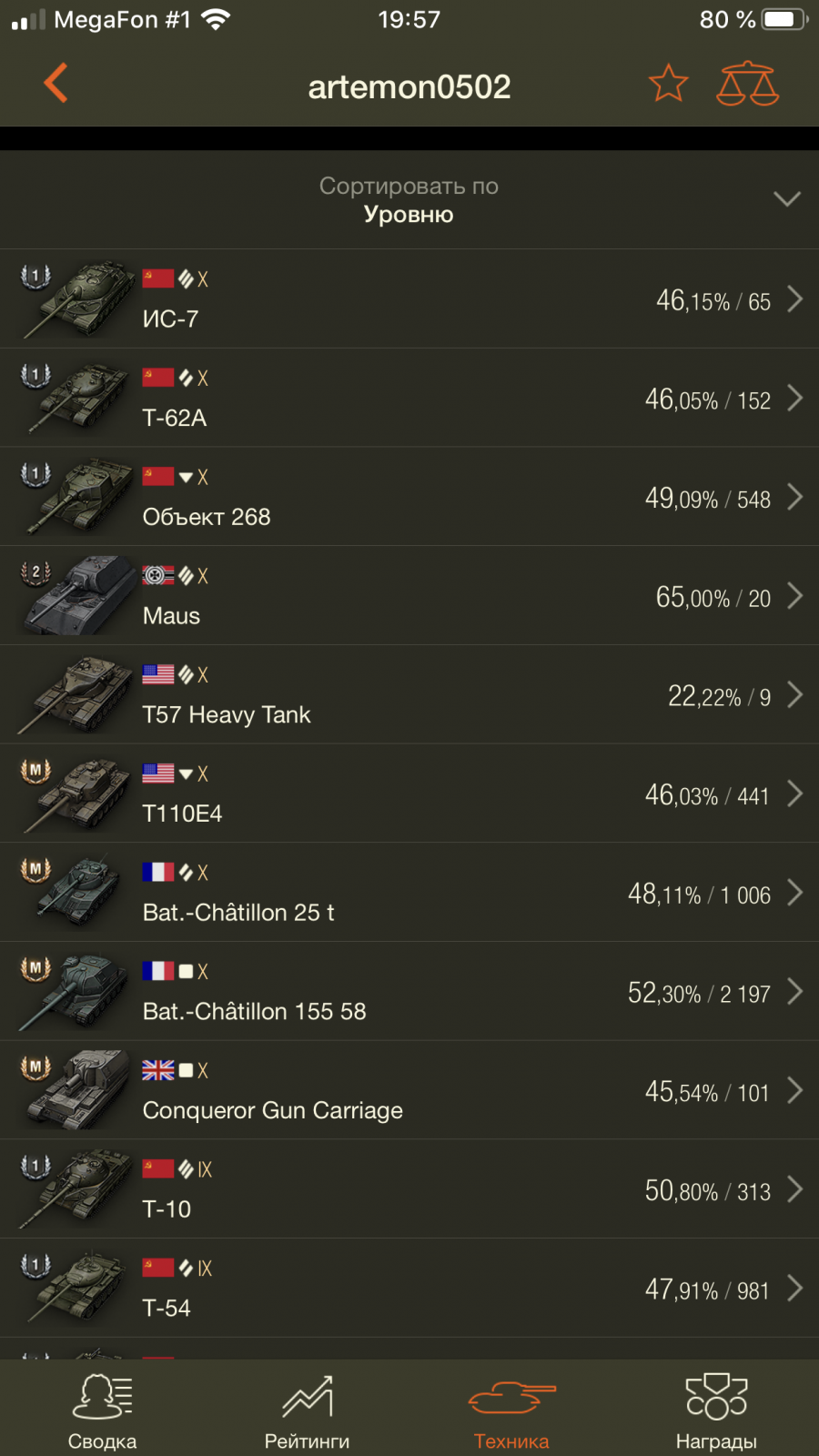Tap the T-54 win rate stats
Viewport: 819px width, 1456px height.
pyautogui.click(x=707, y=1289)
